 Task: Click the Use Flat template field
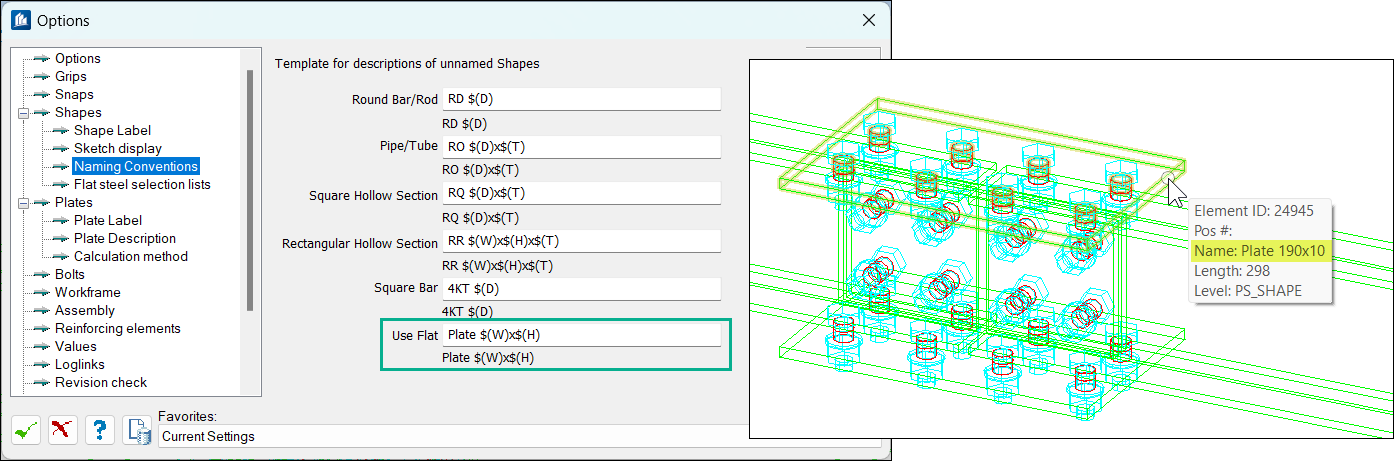[581, 335]
